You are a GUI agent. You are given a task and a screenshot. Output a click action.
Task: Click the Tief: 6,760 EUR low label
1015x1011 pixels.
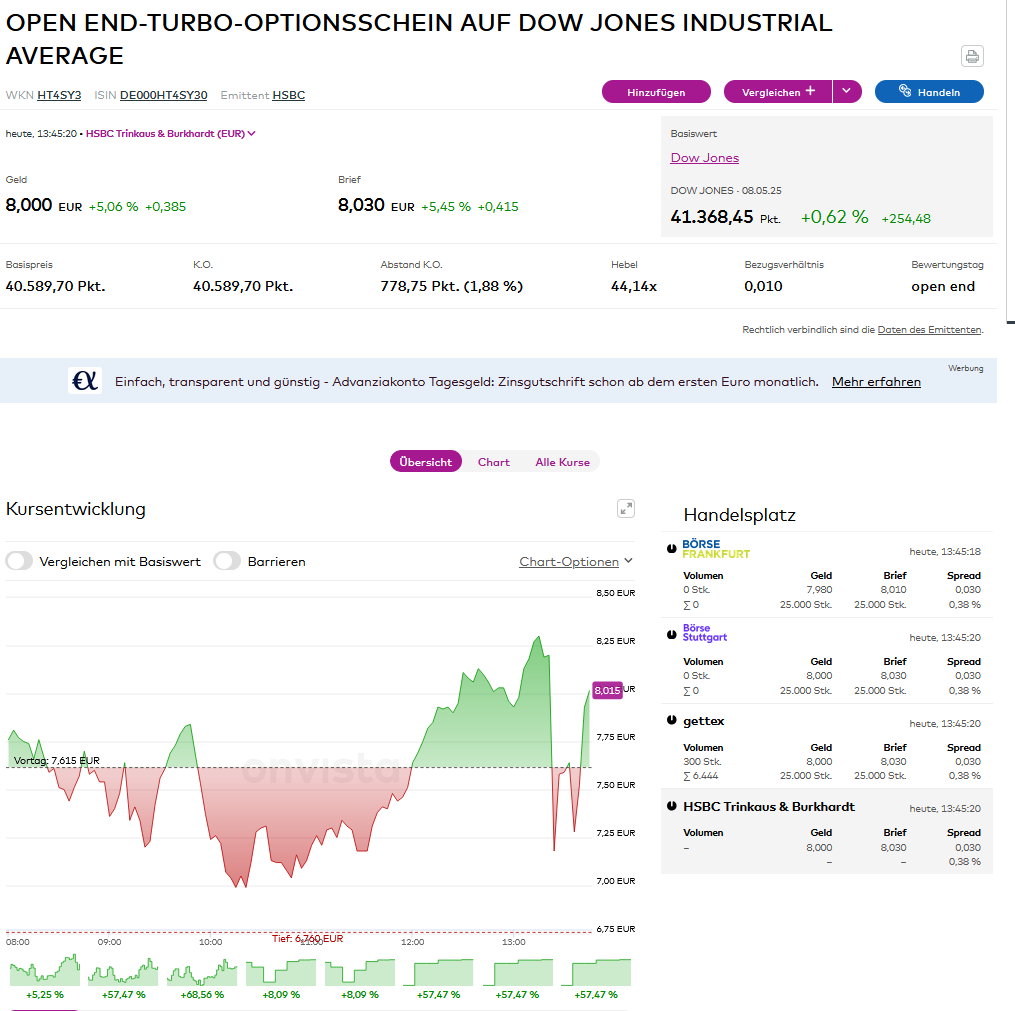(x=307, y=939)
